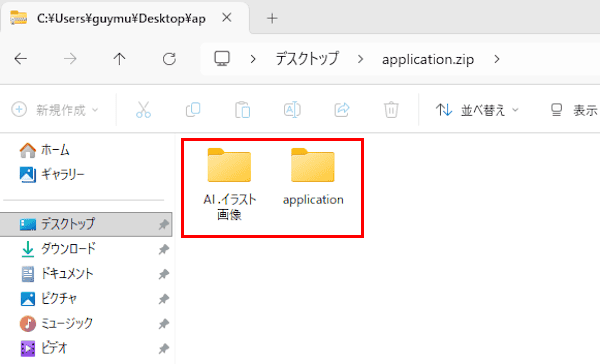Select the AI.イラスト画像 folder
The height and width of the screenshot is (364, 600).
[x=229, y=184]
